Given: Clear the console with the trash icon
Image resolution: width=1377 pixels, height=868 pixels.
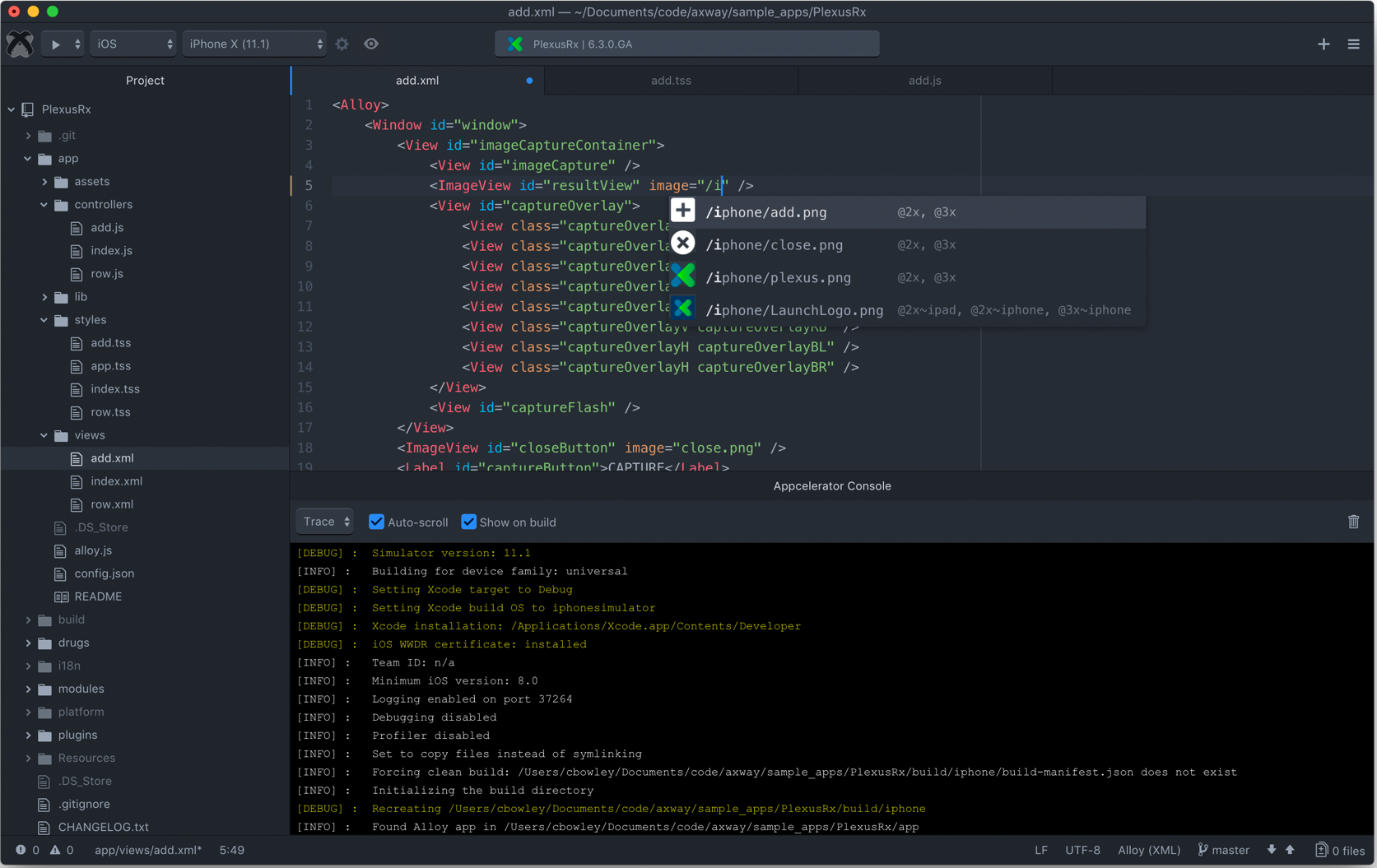Looking at the screenshot, I should click(1353, 522).
